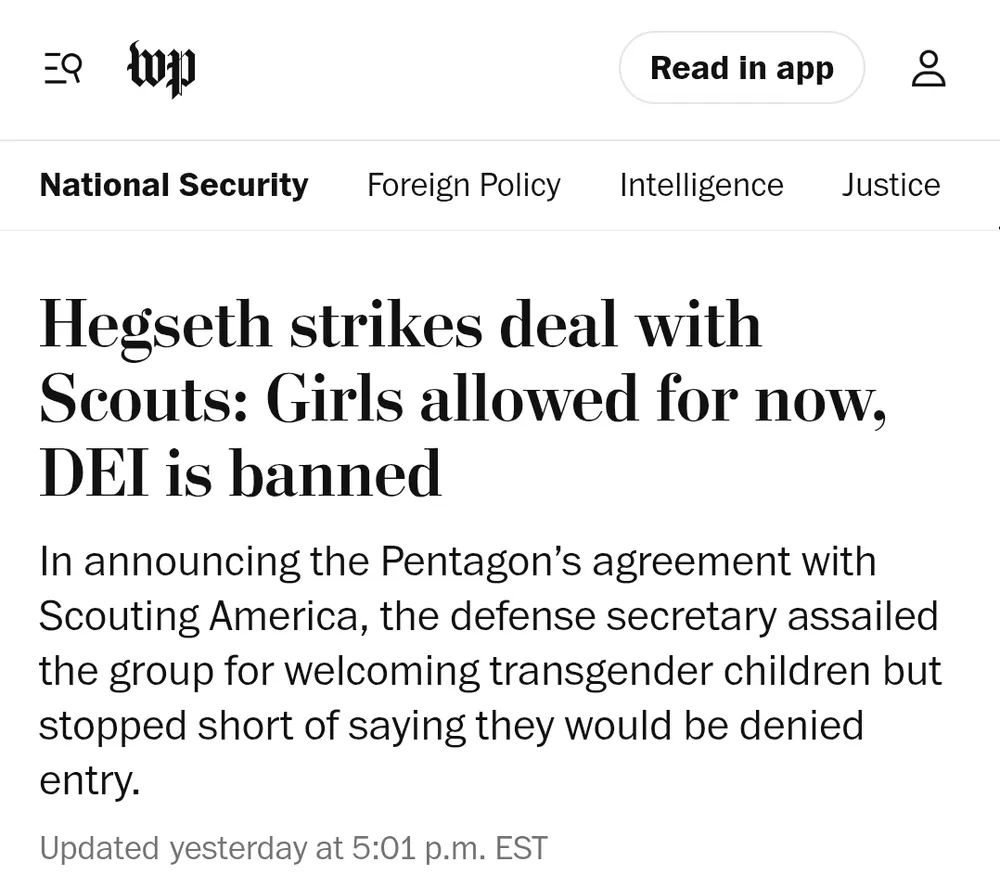Open the menu and search icon

pos(63,69)
